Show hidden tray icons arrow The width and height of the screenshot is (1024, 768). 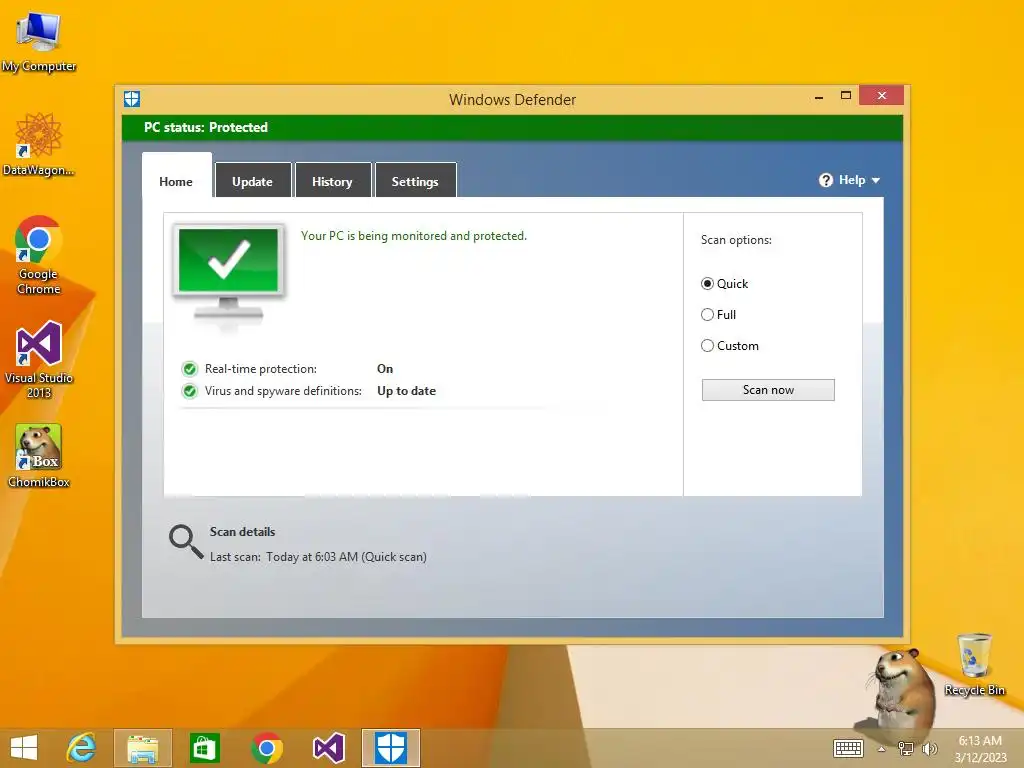point(882,748)
